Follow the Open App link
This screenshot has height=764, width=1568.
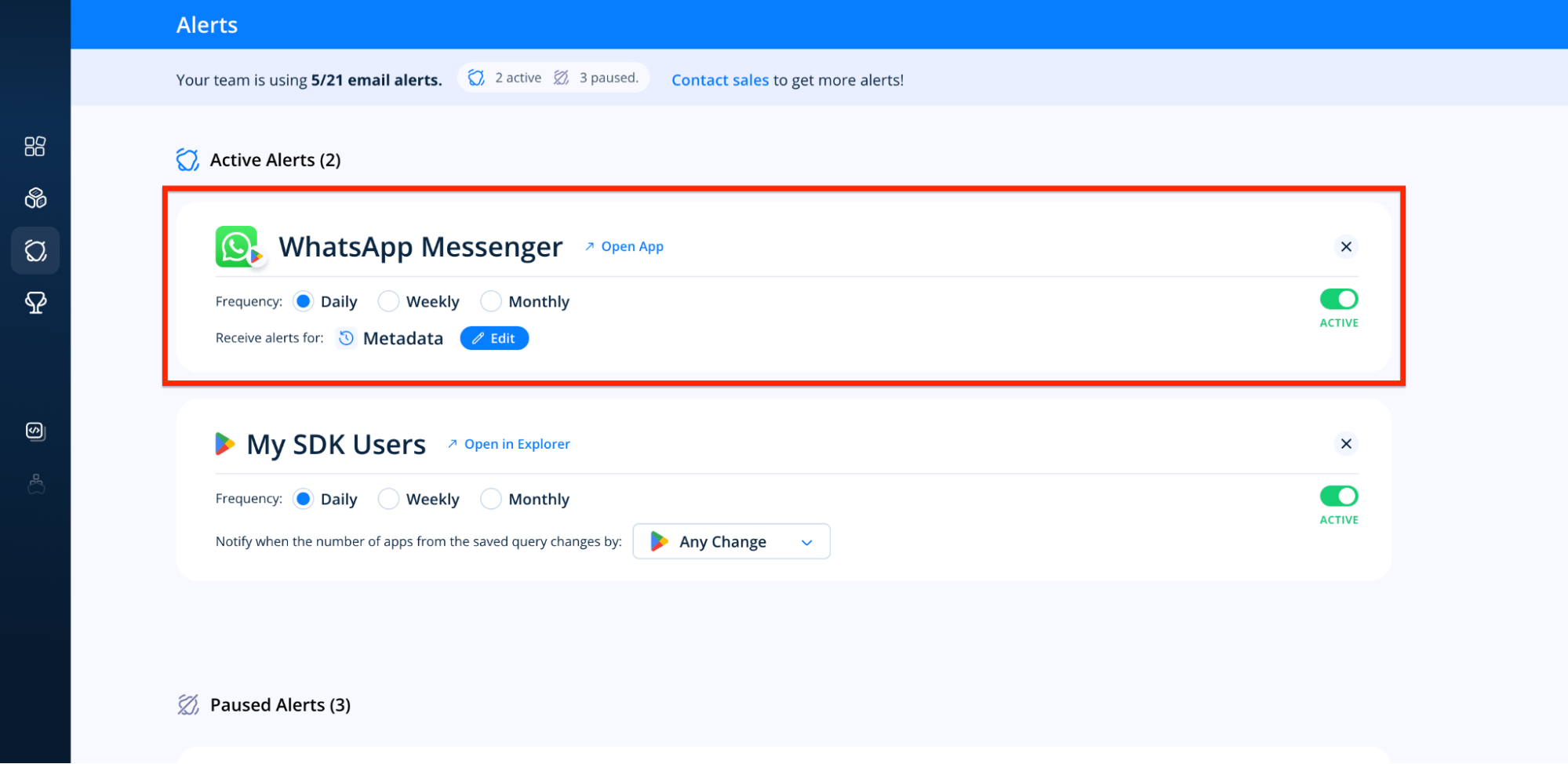click(x=624, y=246)
